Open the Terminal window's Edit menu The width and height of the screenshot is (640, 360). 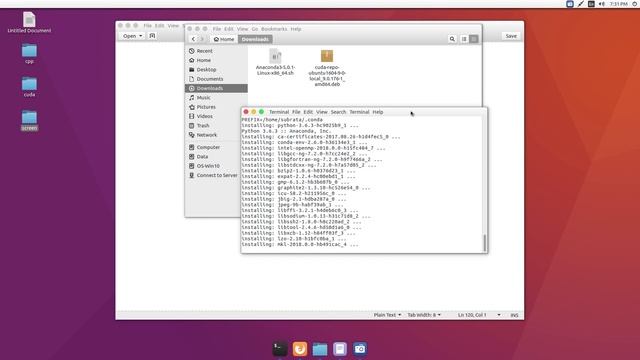pos(308,112)
